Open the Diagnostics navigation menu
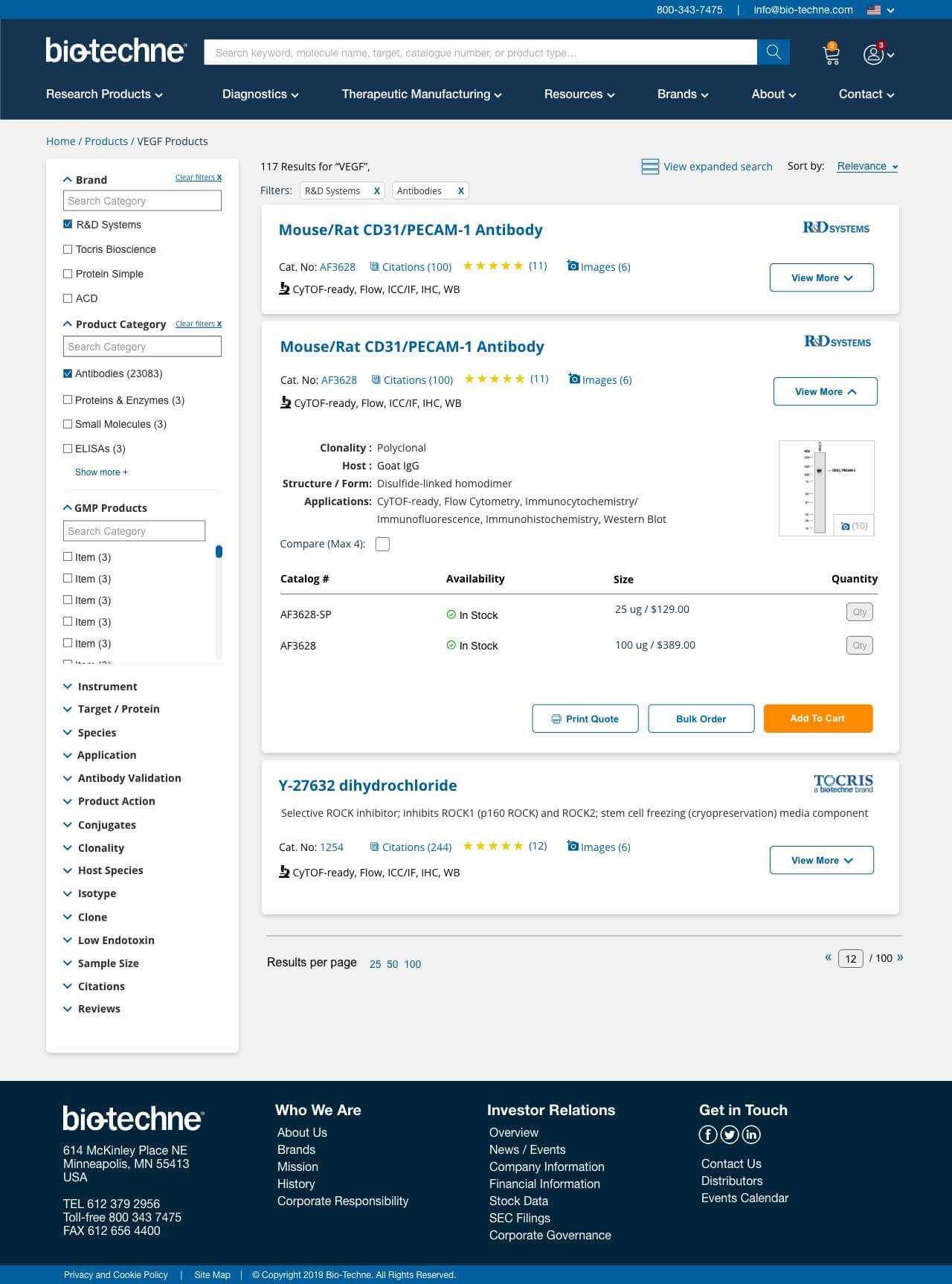The height and width of the screenshot is (1284, 952). tap(260, 94)
